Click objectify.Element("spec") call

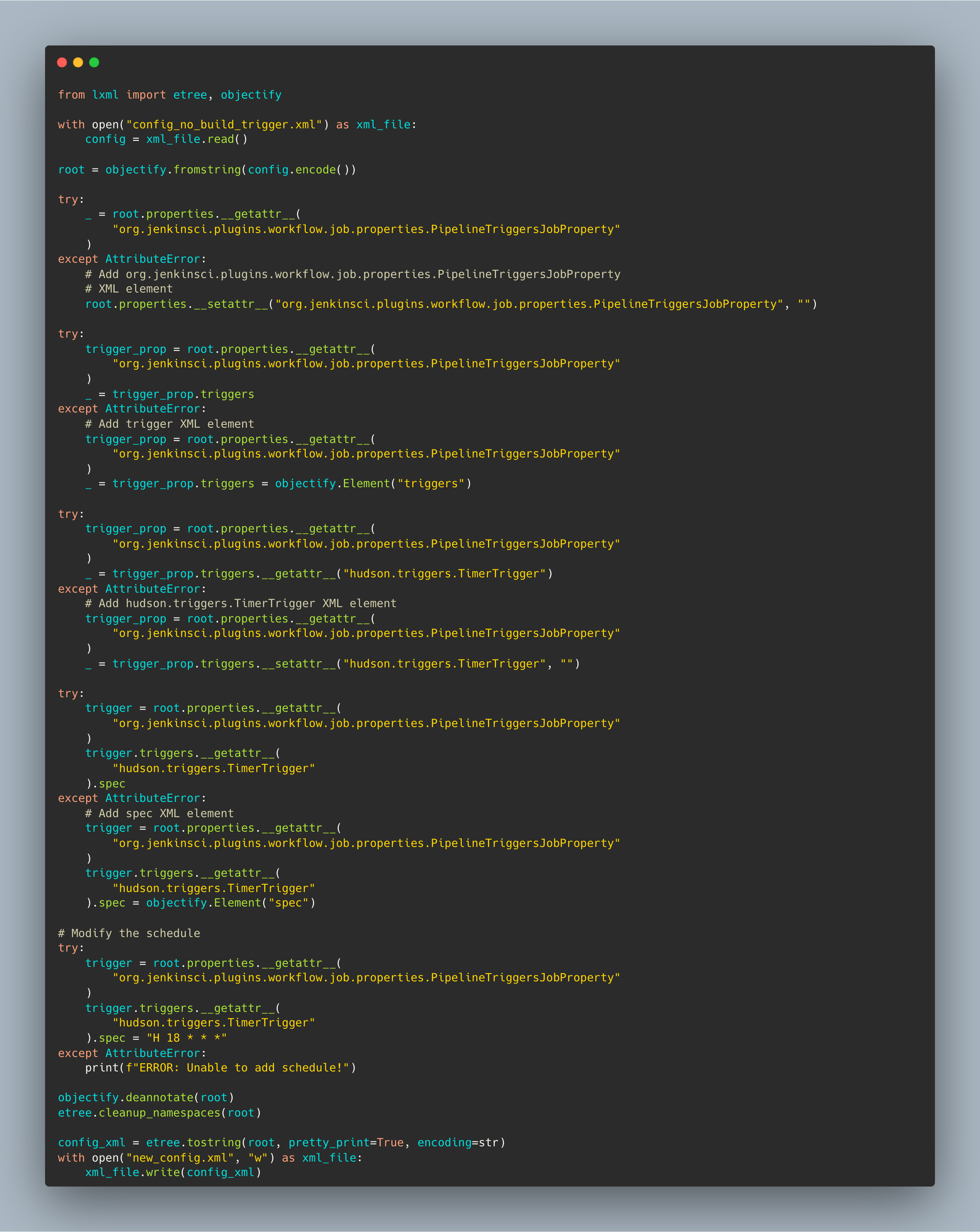pyautogui.click(x=230, y=903)
